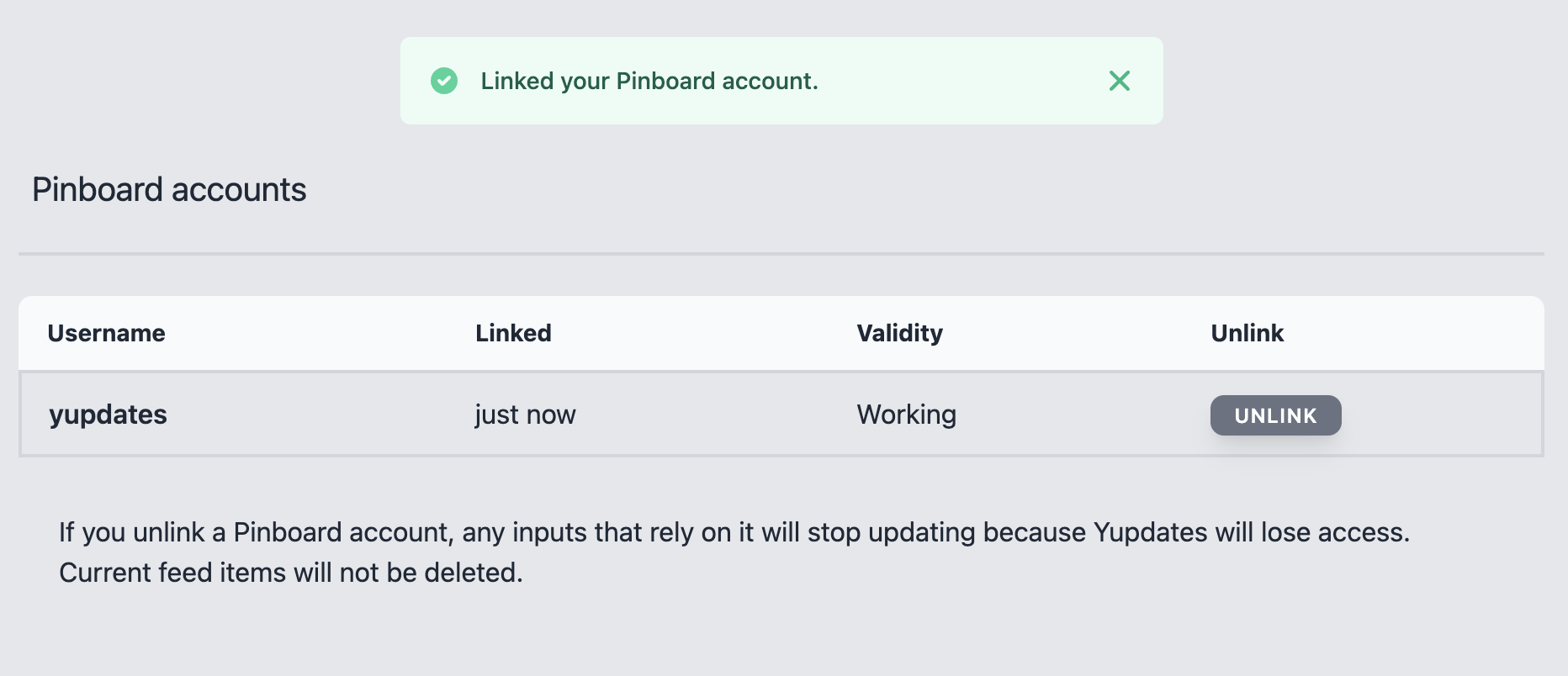This screenshot has height=676, width=1568.
Task: Click the table header row background
Action: click(781, 333)
